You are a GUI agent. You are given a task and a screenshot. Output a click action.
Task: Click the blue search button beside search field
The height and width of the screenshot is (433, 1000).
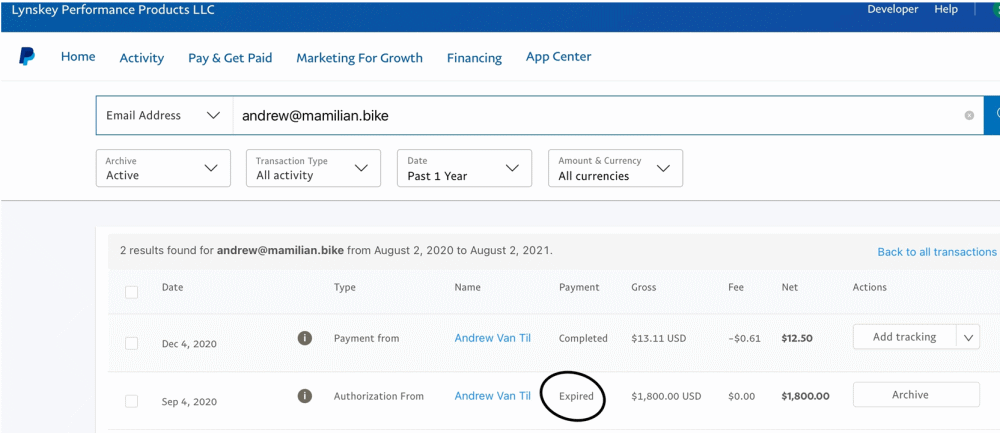coord(992,115)
